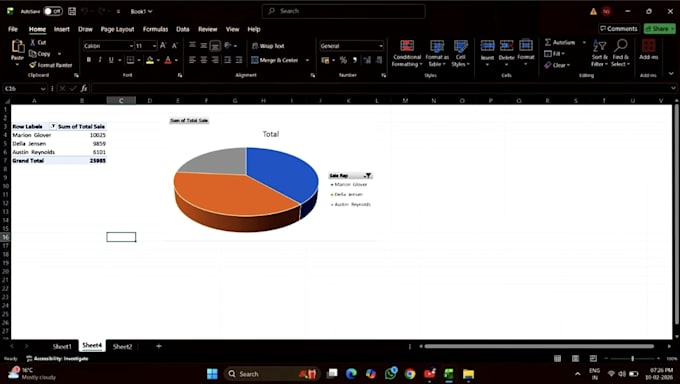Switch to Sheet2 tab
The width and height of the screenshot is (680, 384).
(x=122, y=346)
